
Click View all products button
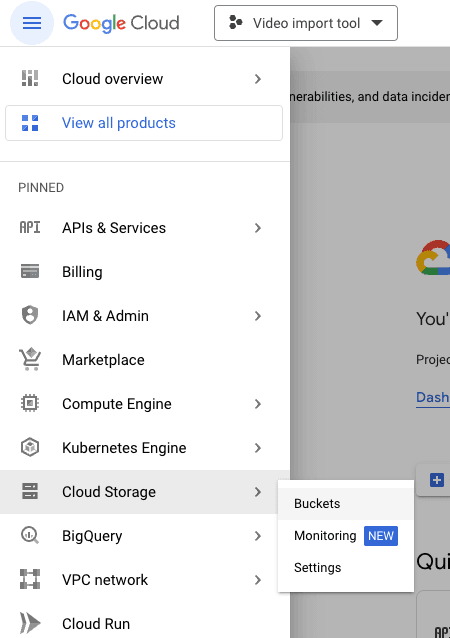pyautogui.click(x=144, y=123)
